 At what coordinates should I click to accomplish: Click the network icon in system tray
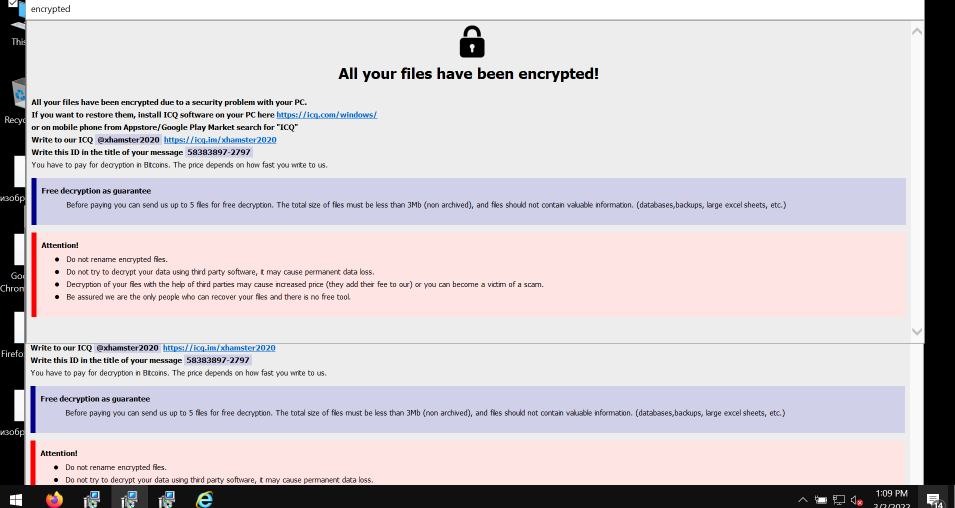click(839, 499)
